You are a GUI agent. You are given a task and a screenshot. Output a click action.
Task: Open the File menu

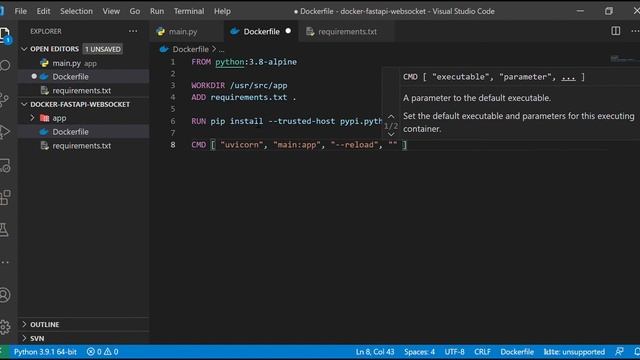(x=20, y=11)
